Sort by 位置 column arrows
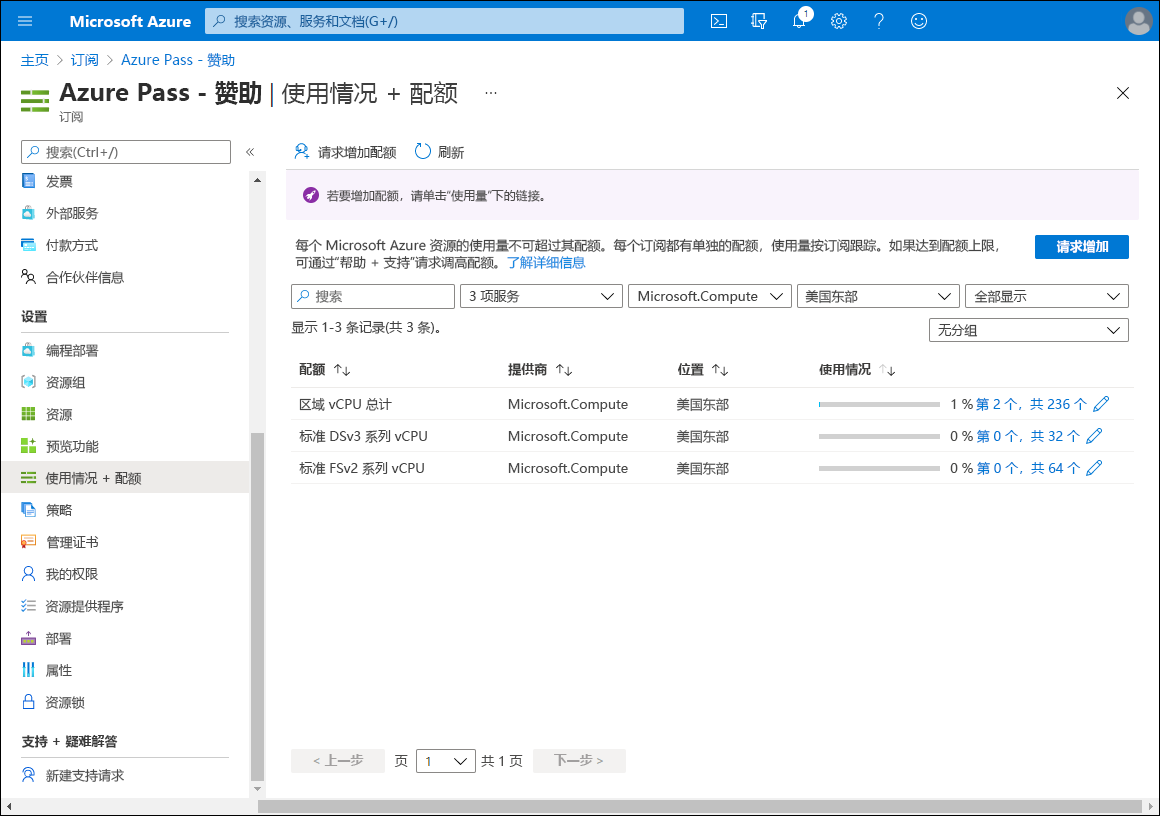 tap(720, 370)
